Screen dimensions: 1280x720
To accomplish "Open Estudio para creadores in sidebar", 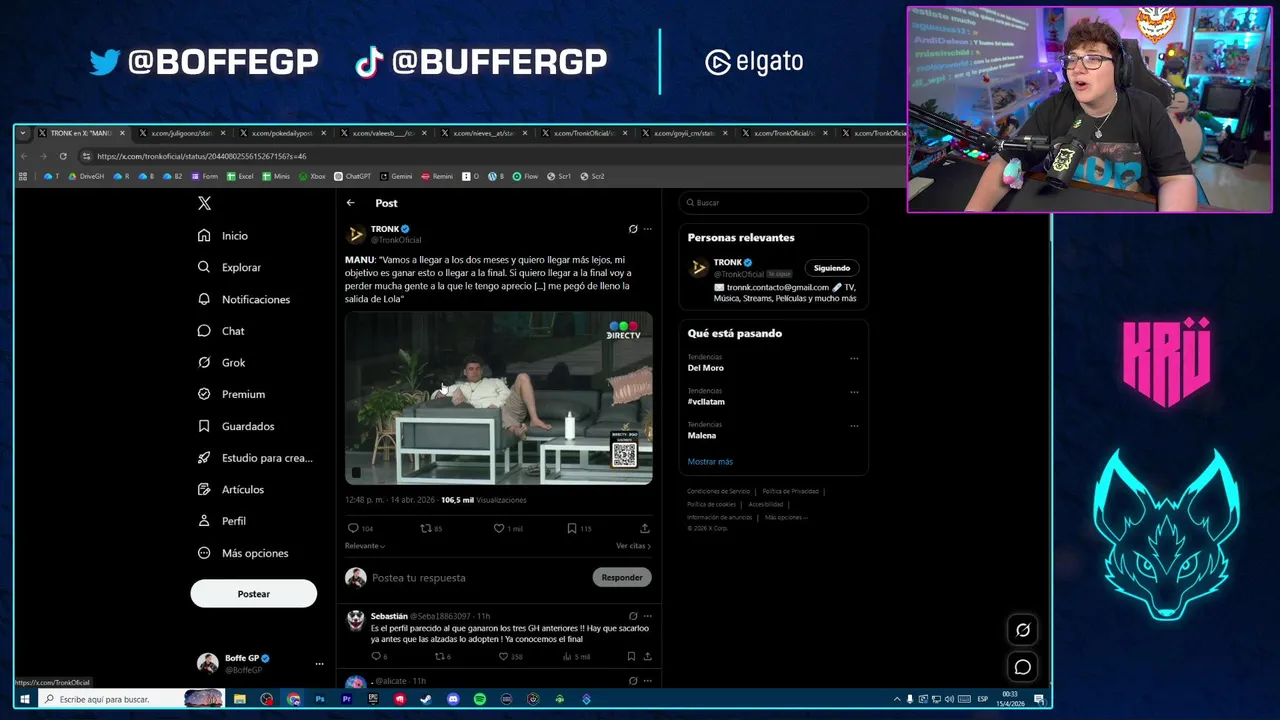I will (255, 458).
